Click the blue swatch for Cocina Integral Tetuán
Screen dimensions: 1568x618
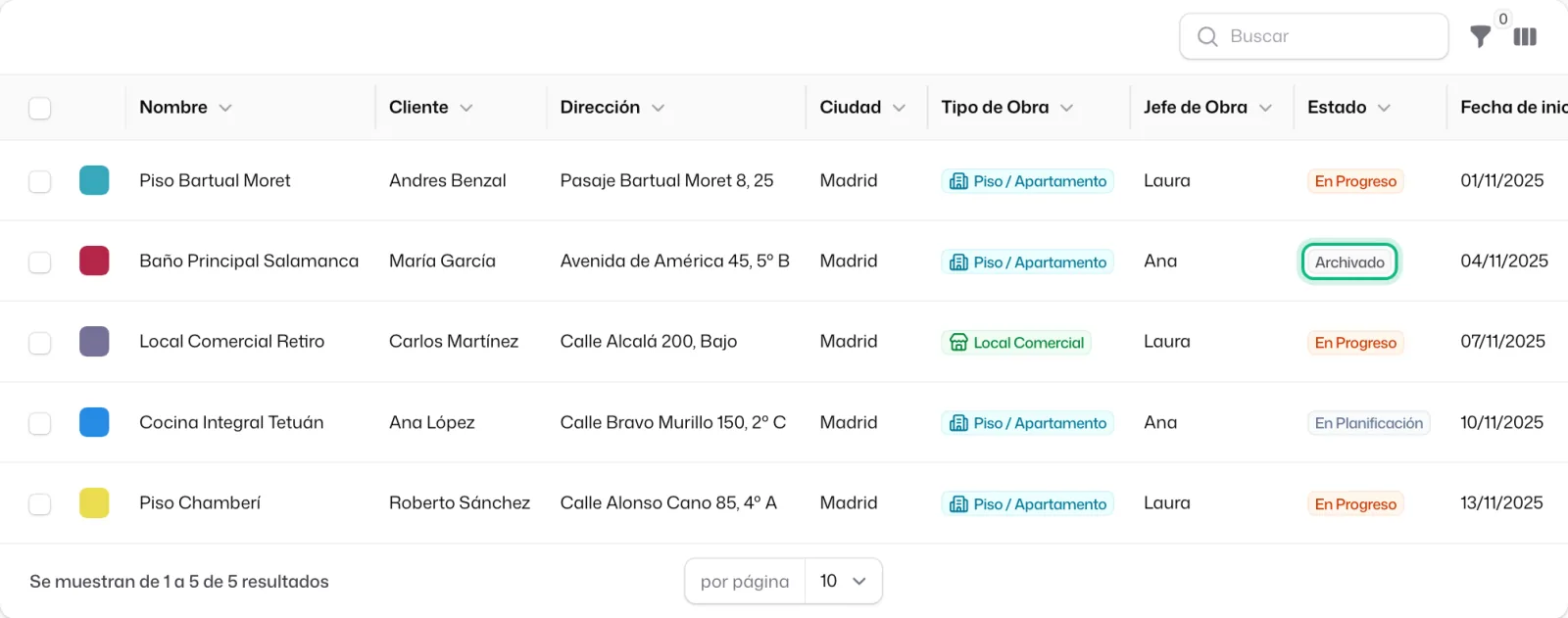[x=94, y=422]
